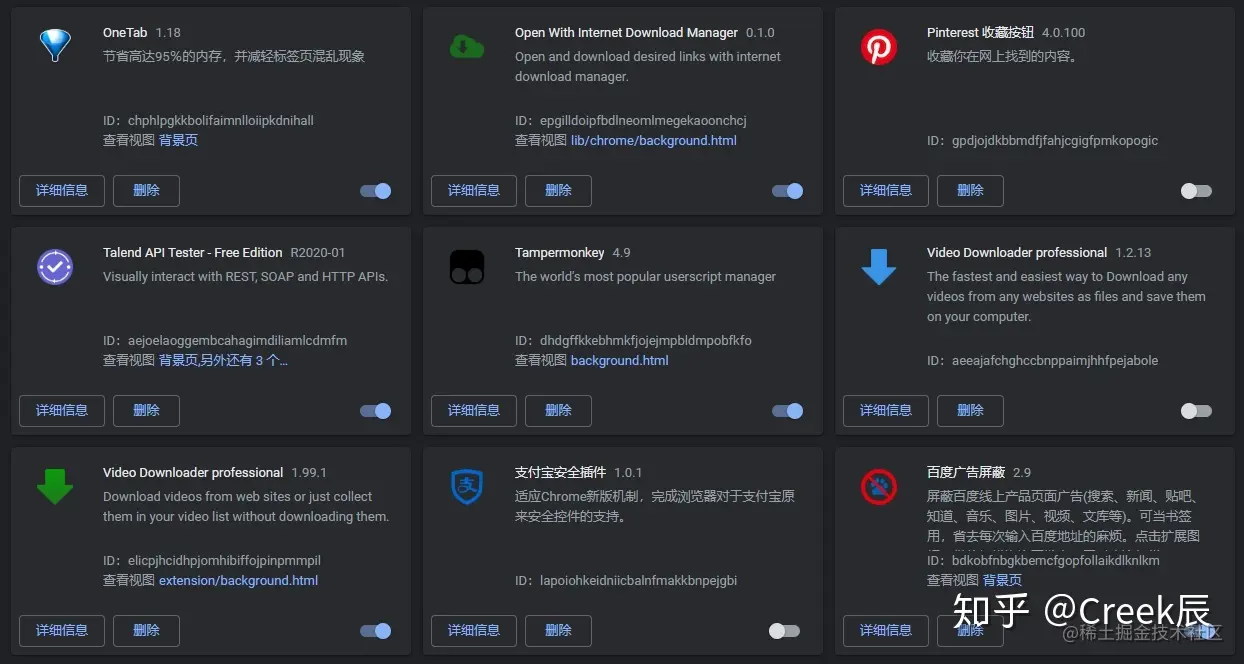Select Pinterest ID gpdjojdkbbmdfjfahjcgigfpmkopogic
The width and height of the screenshot is (1244, 664).
pyautogui.click(x=1055, y=140)
